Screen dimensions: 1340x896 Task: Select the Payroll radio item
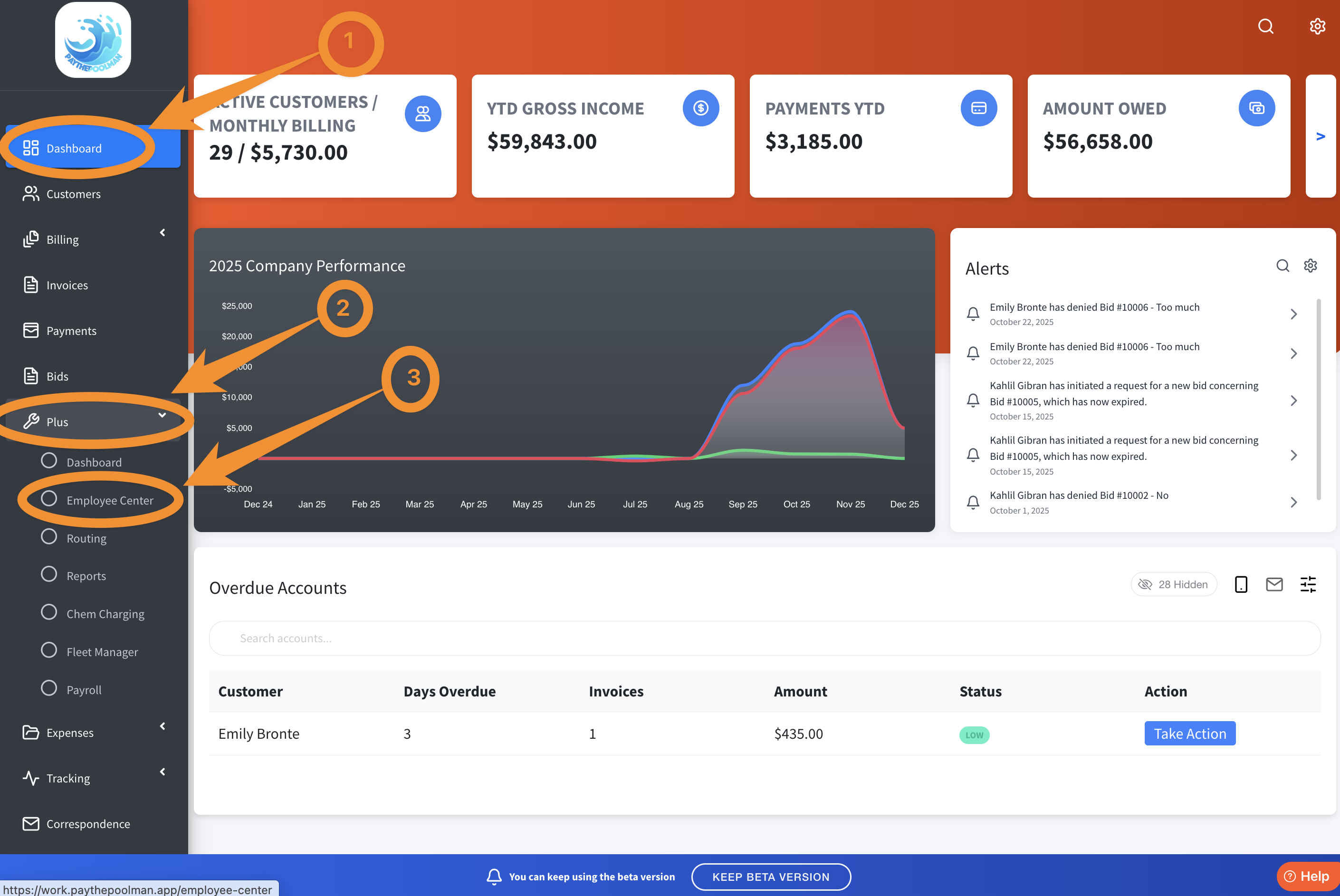click(x=84, y=689)
